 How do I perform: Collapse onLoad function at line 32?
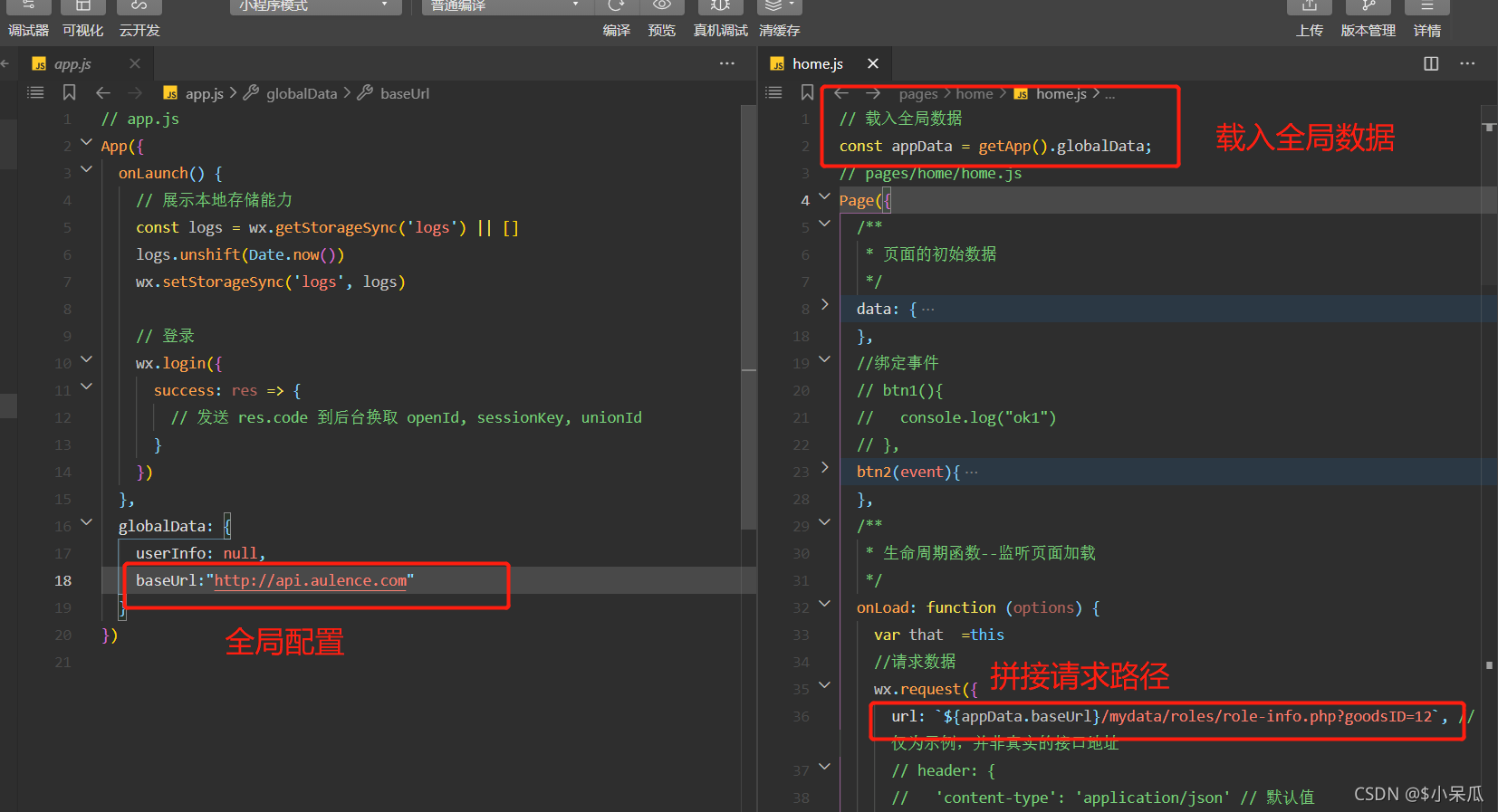coord(824,604)
